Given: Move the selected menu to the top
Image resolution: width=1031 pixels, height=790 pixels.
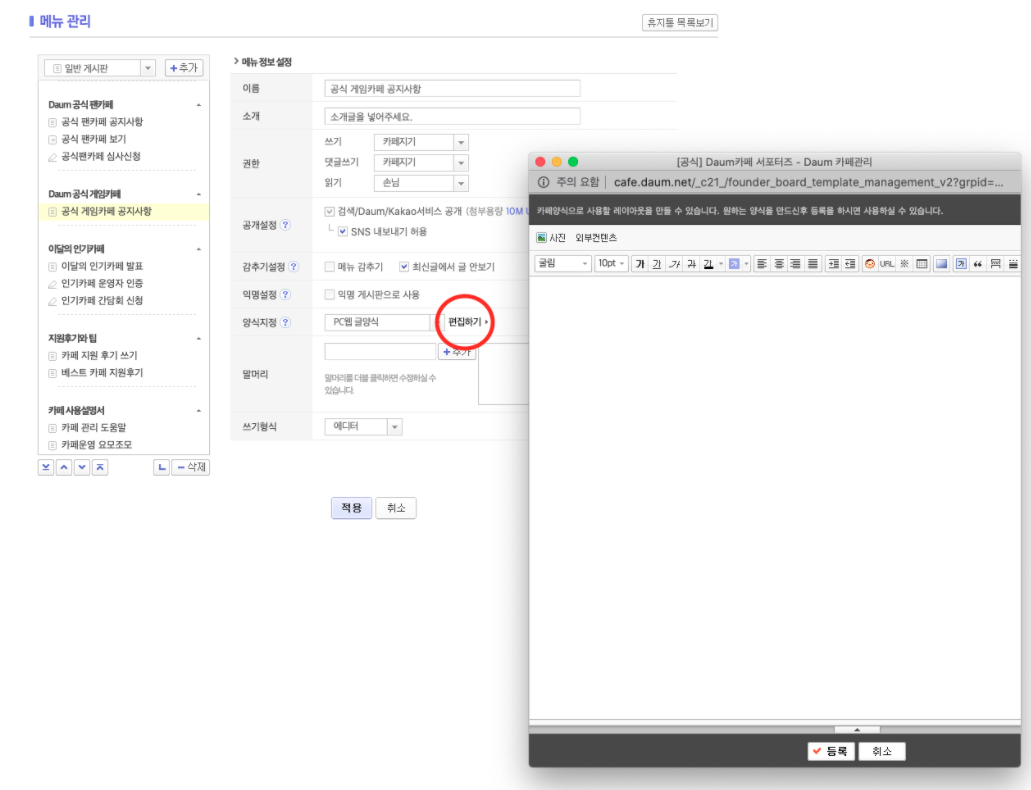Looking at the screenshot, I should (x=100, y=467).
